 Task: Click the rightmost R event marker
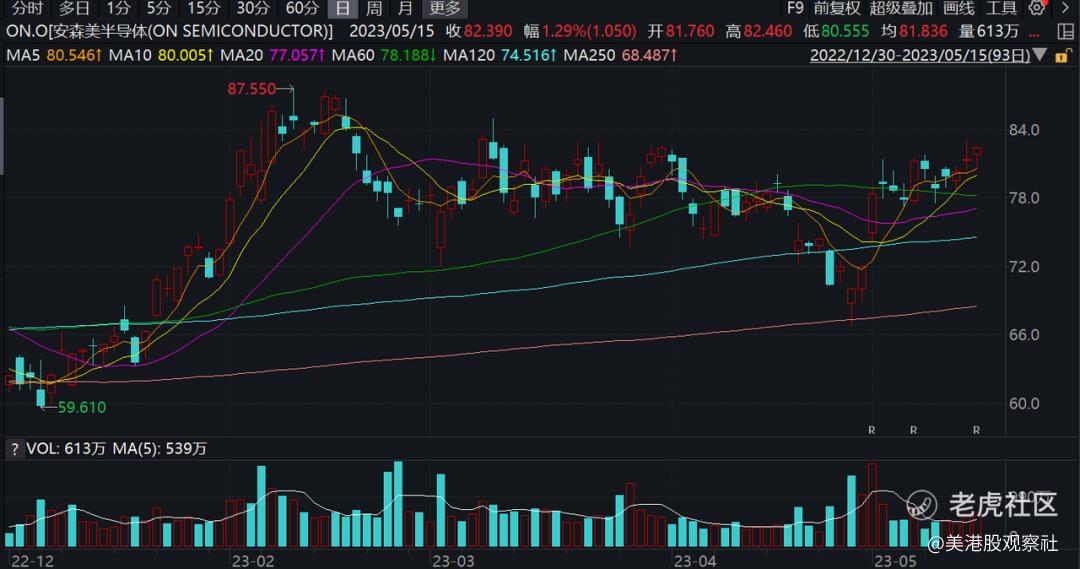[x=976, y=430]
